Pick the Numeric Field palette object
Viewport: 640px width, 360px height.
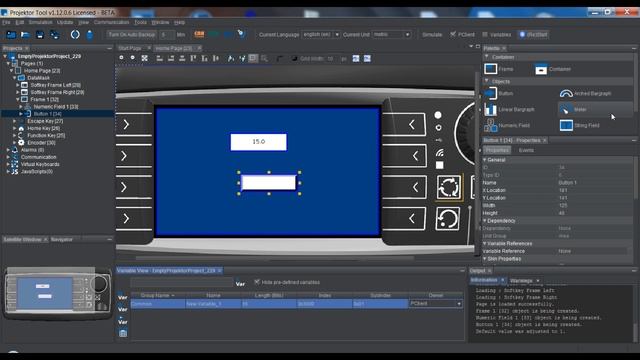coord(507,125)
